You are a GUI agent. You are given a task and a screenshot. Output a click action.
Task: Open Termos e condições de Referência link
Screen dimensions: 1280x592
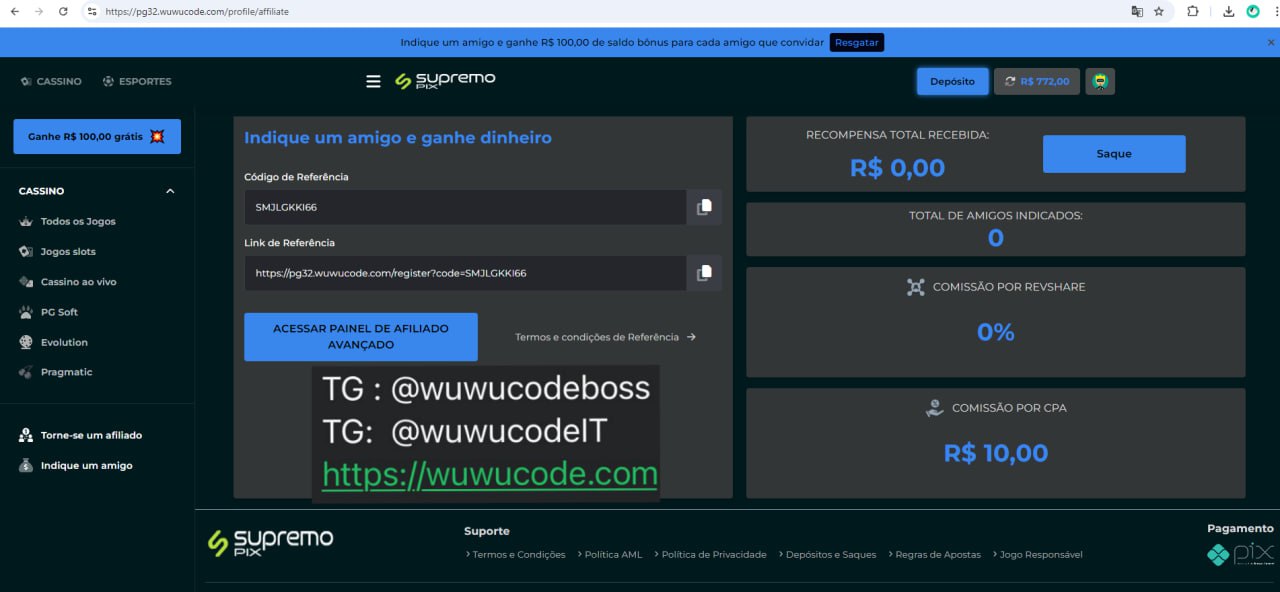605,337
